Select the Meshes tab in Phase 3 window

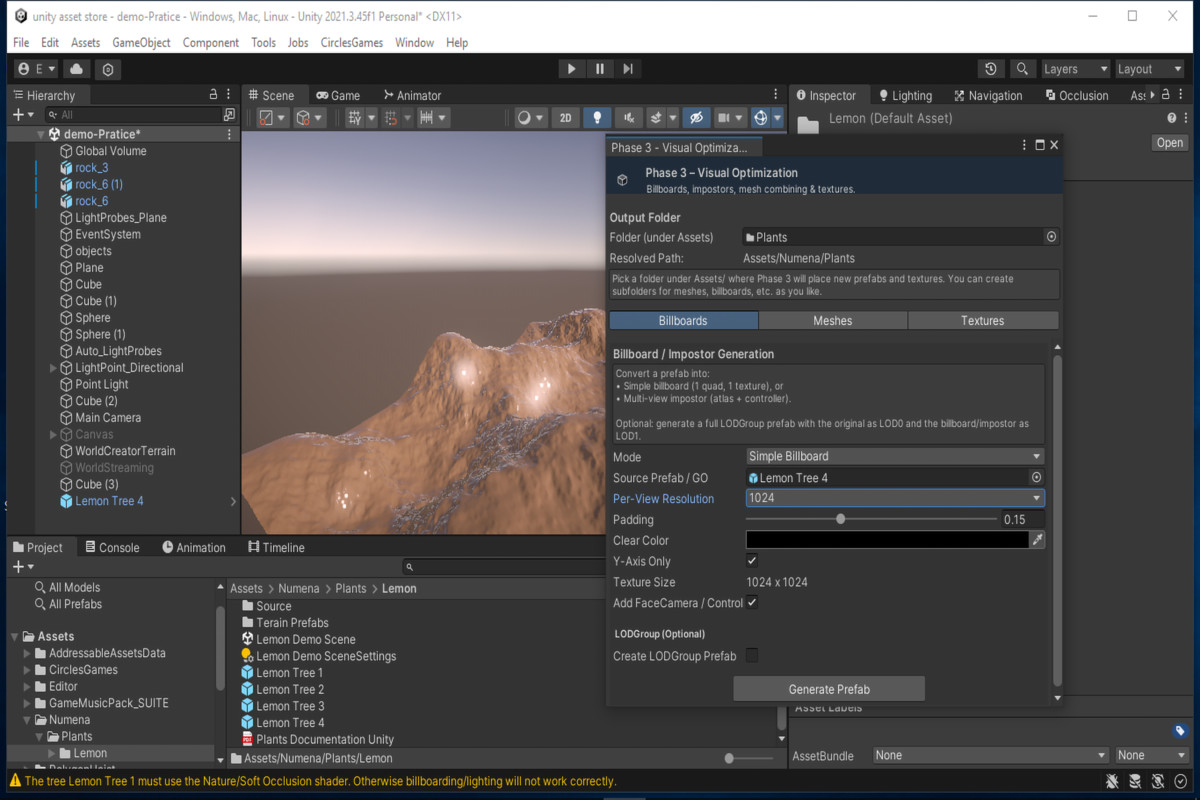pyautogui.click(x=833, y=321)
